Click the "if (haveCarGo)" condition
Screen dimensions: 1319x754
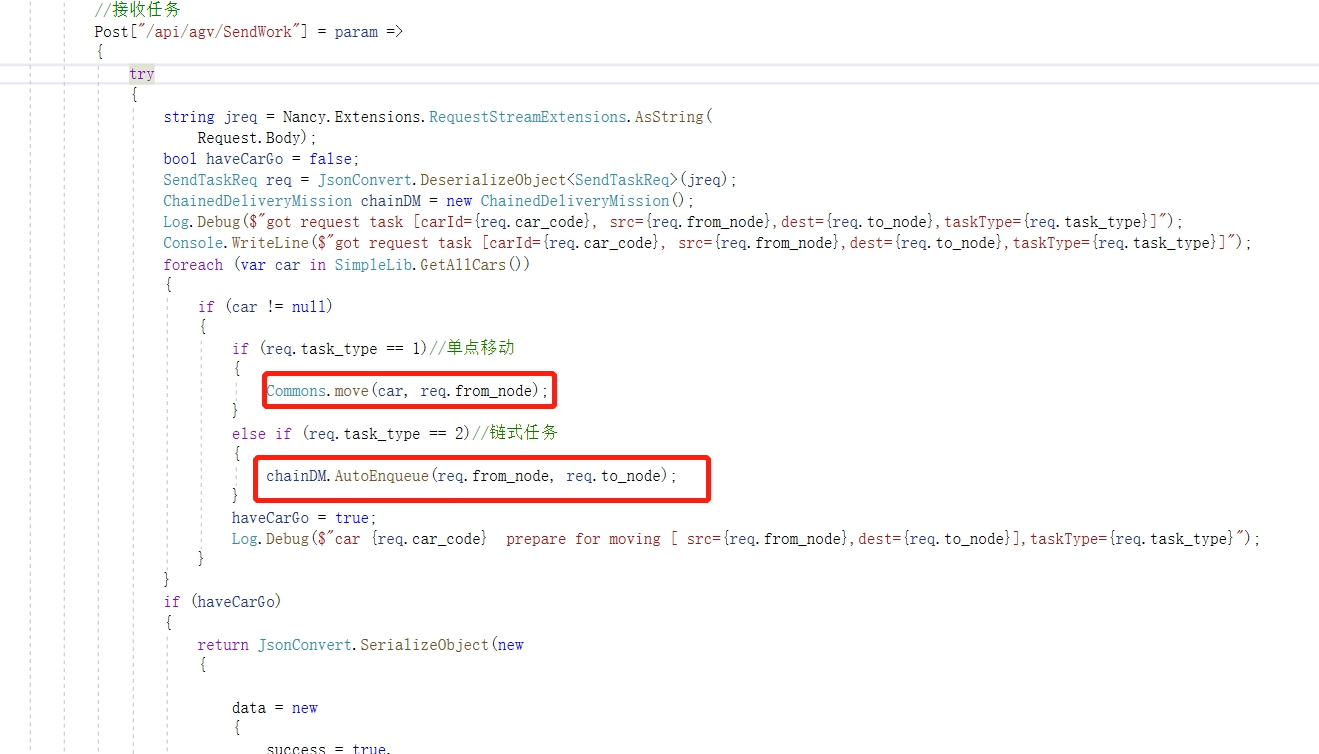pyautogui.click(x=223, y=602)
